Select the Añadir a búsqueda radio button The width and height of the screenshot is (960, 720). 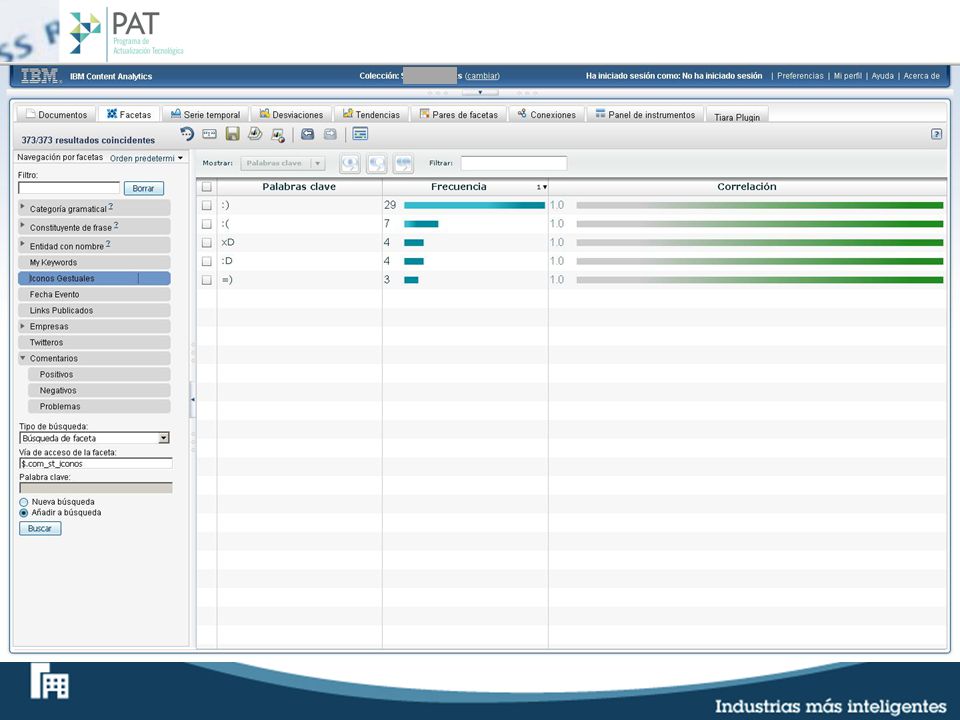tap(24, 513)
